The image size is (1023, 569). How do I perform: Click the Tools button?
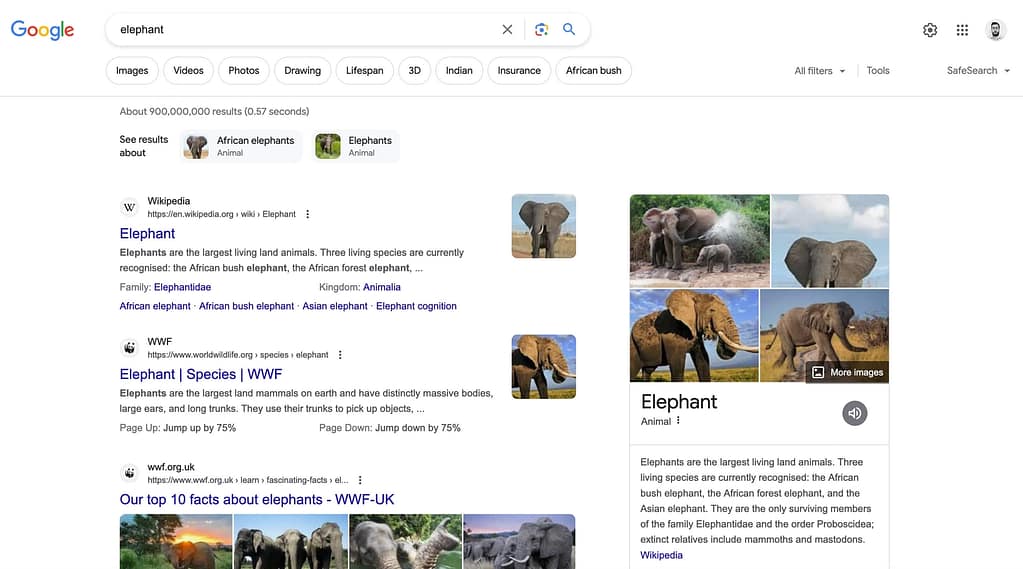click(878, 71)
